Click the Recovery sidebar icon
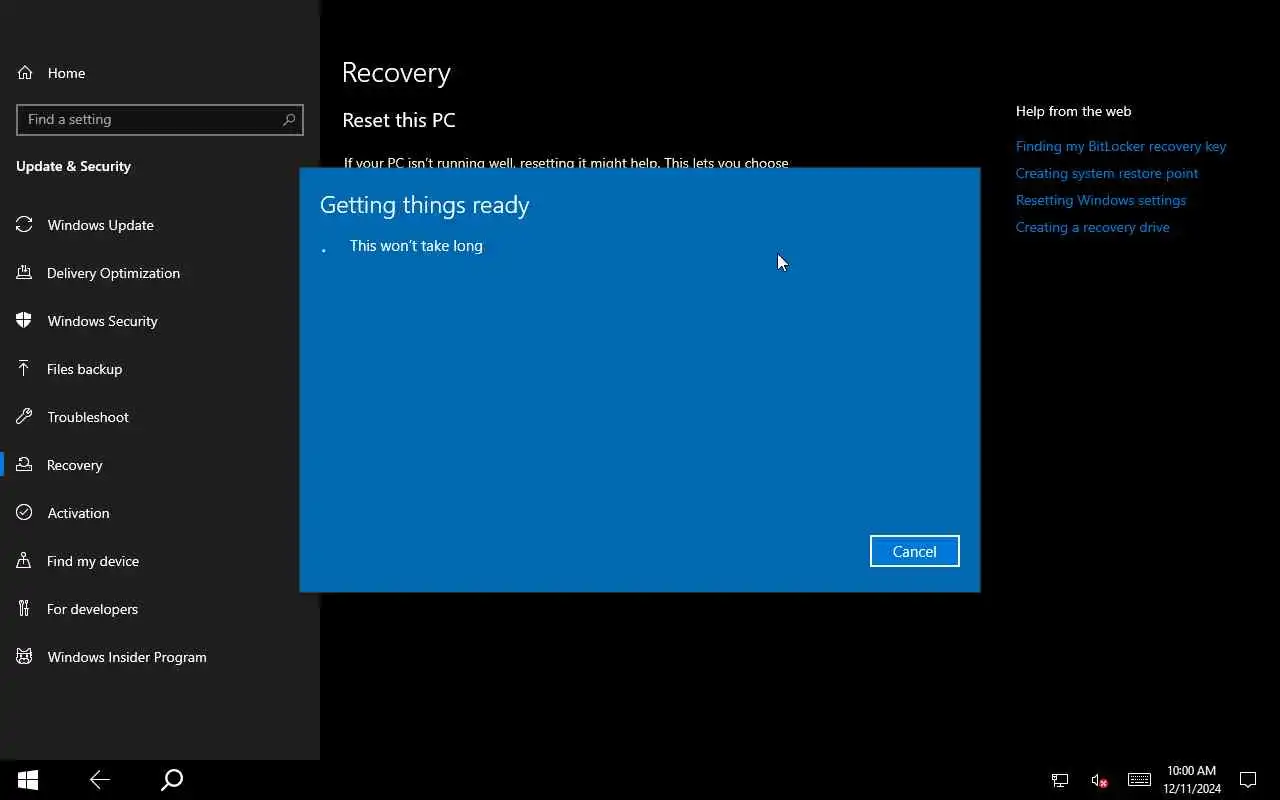The image size is (1280, 800). click(x=24, y=465)
